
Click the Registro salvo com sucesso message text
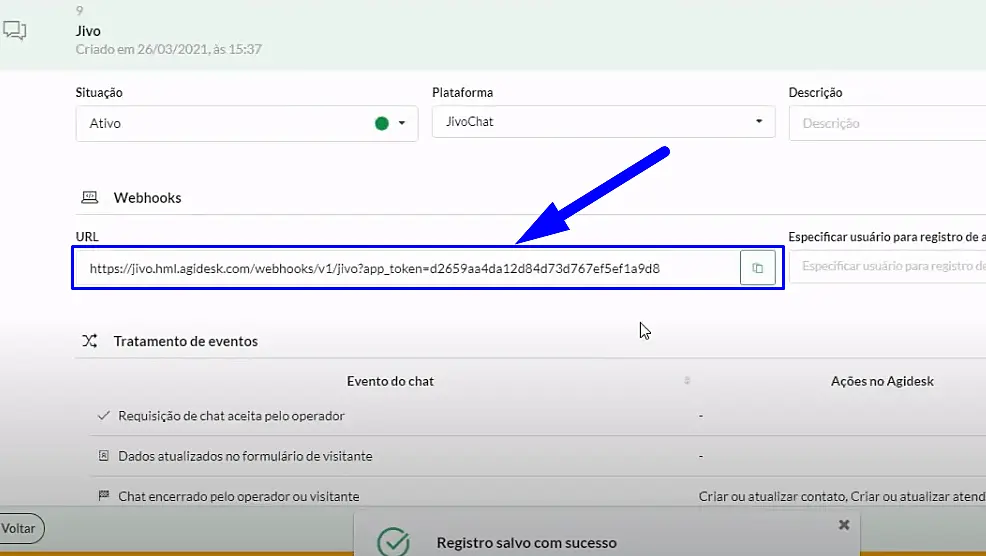526,543
